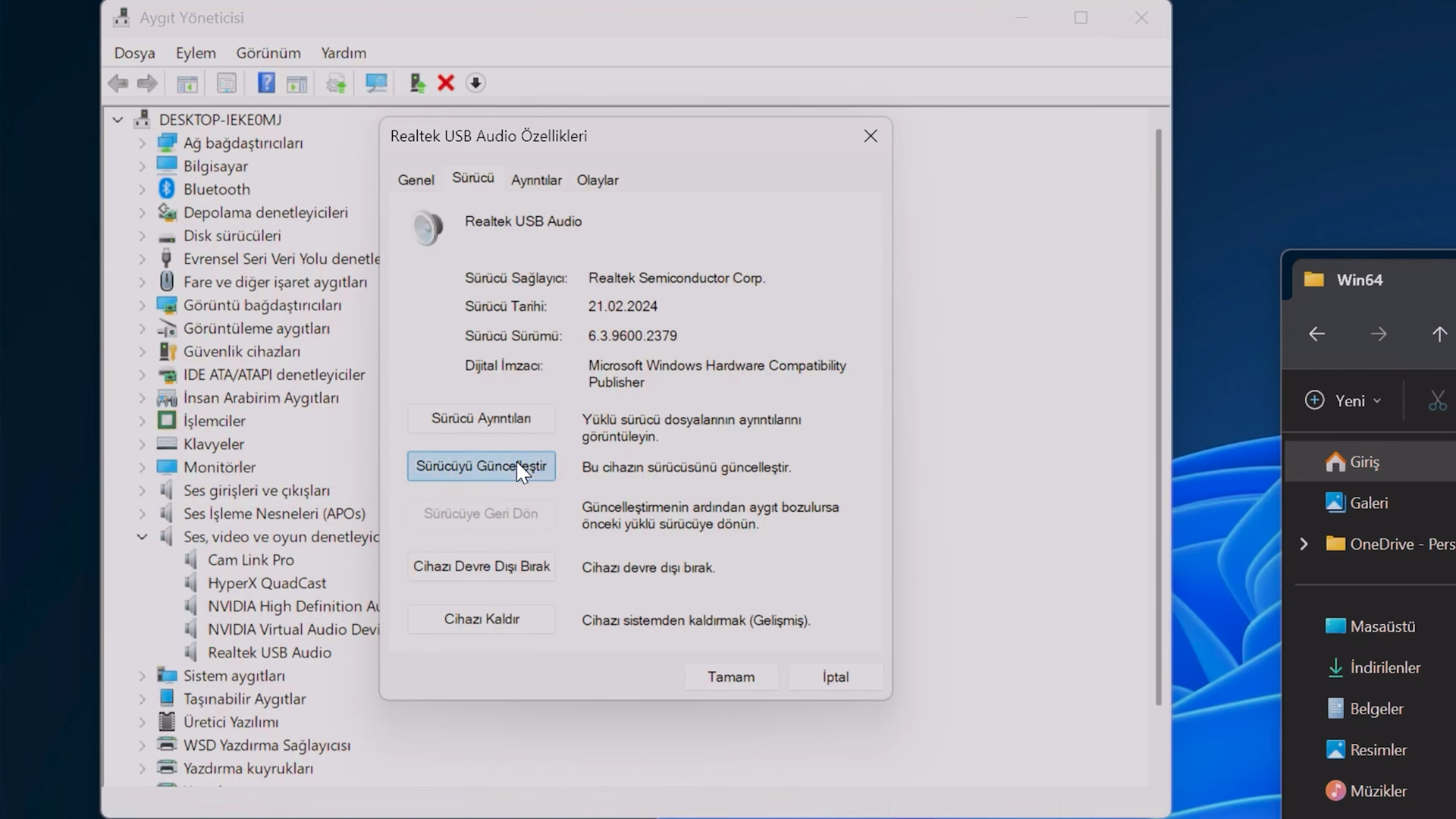Image resolution: width=1456 pixels, height=819 pixels.
Task: Open the Properties sheet toolbar icon
Action: (226, 83)
